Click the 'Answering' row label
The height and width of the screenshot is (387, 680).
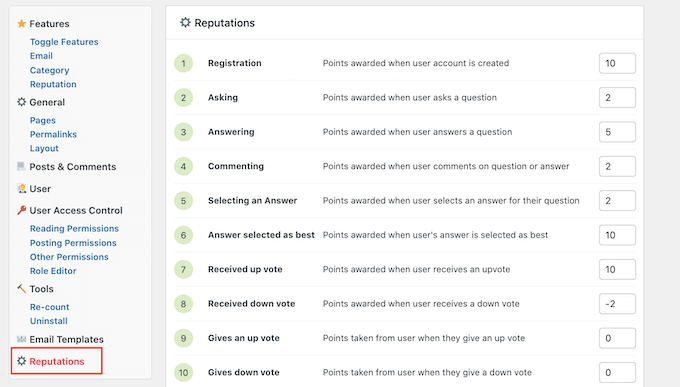[231, 132]
